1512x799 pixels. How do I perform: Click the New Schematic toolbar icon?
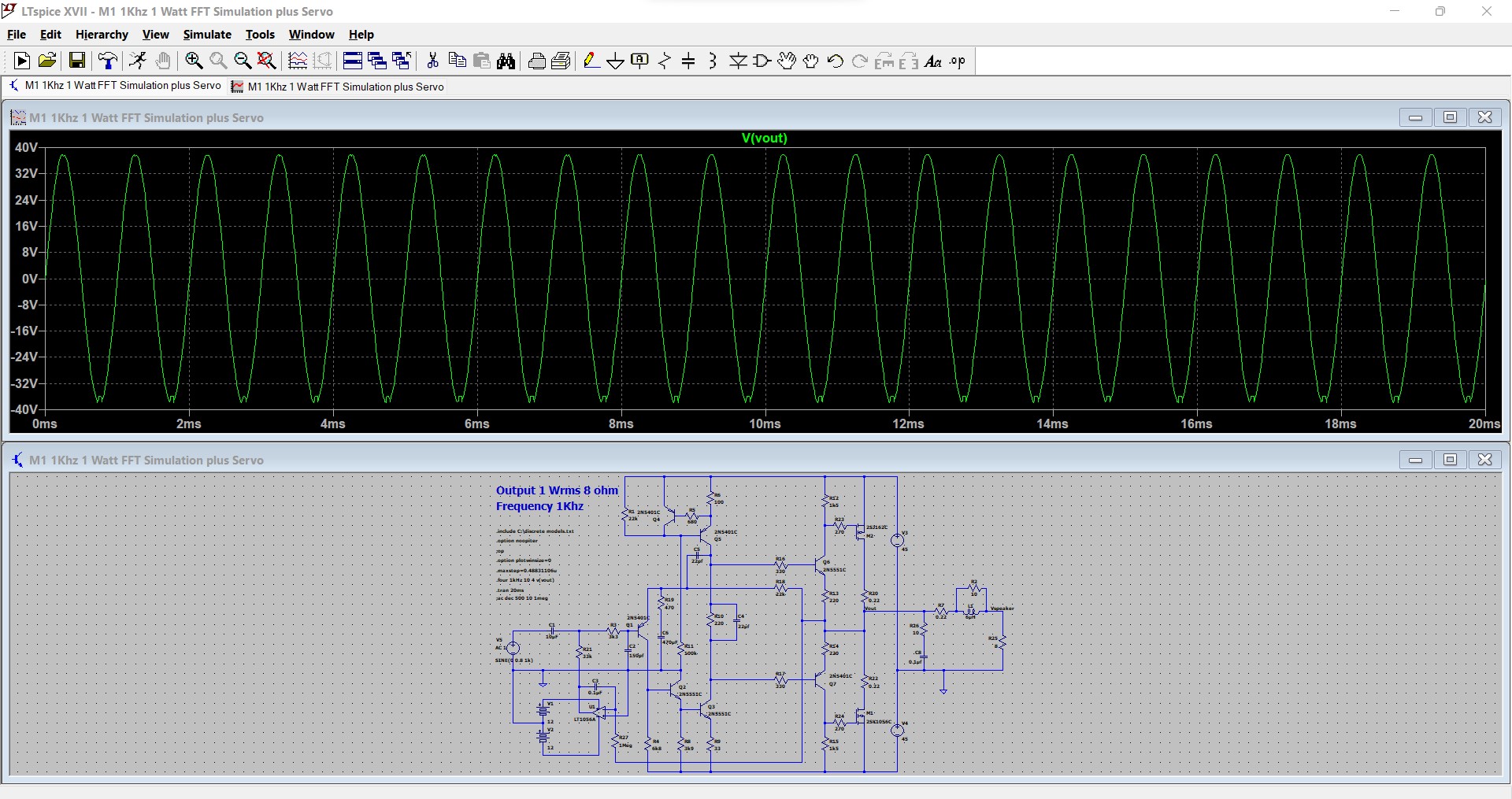pyautogui.click(x=22, y=61)
